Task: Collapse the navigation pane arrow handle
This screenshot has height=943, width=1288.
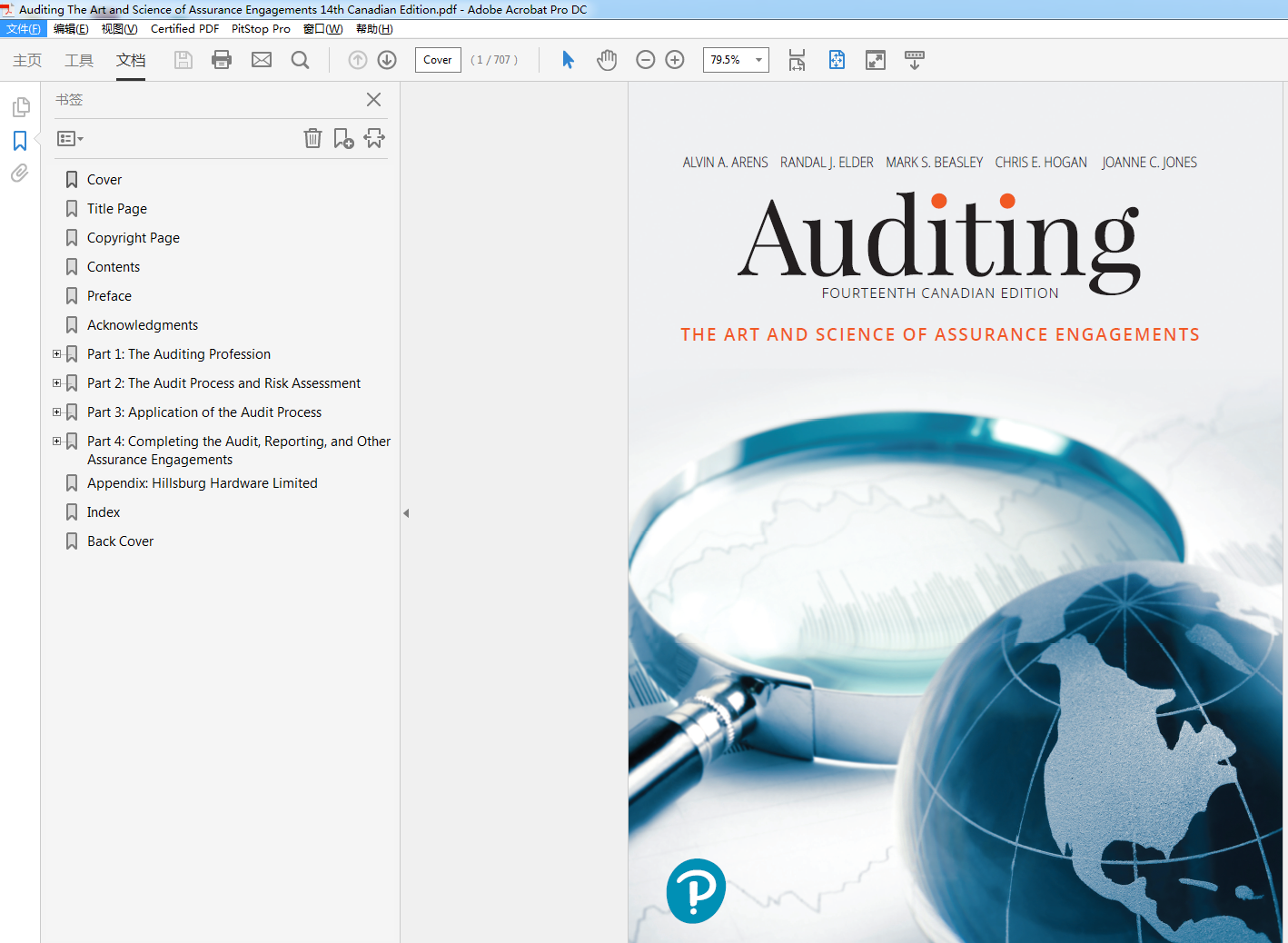Action: tap(406, 513)
